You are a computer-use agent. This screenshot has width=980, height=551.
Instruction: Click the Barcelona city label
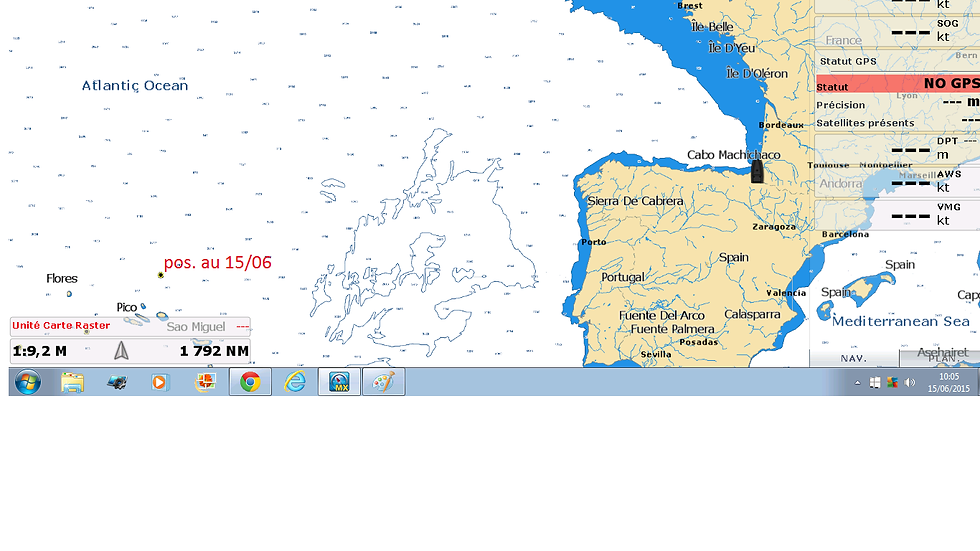pyautogui.click(x=845, y=234)
